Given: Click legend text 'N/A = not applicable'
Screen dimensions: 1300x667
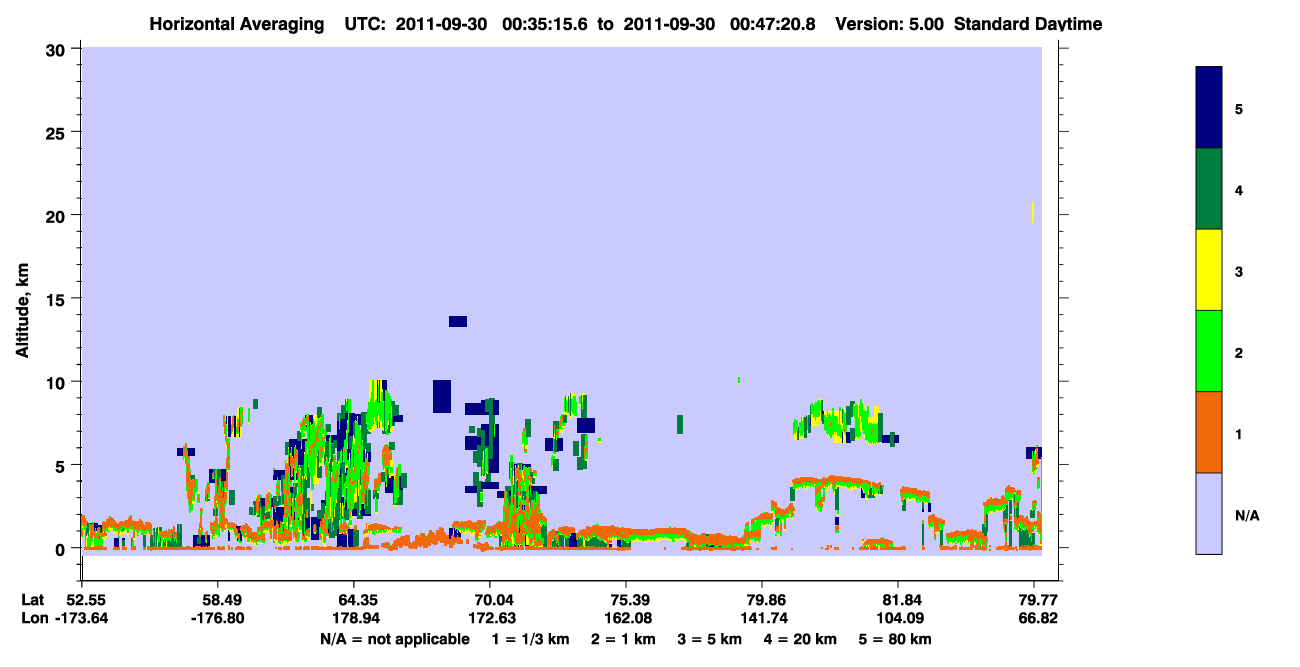Looking at the screenshot, I should click(394, 638).
